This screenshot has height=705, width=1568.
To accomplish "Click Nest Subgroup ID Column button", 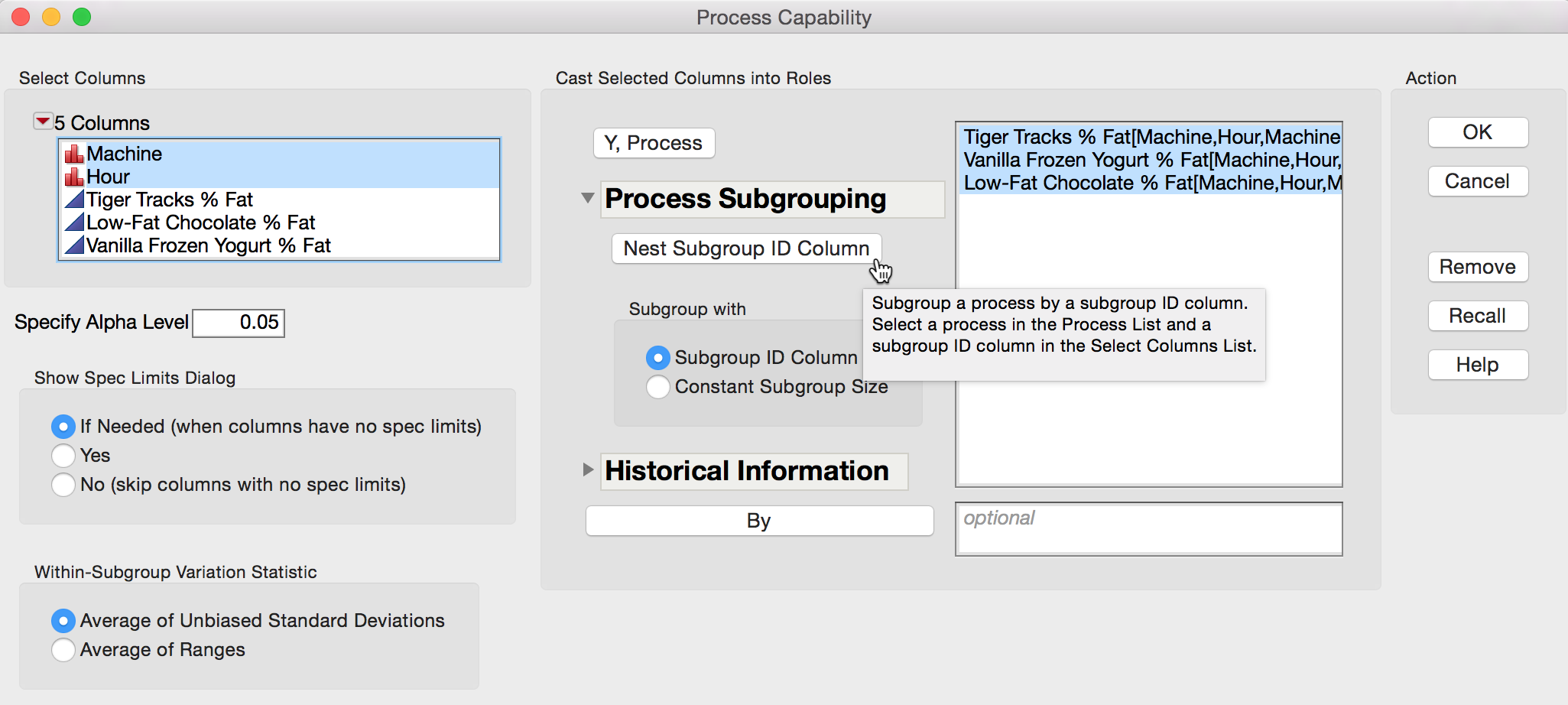I will [x=746, y=249].
